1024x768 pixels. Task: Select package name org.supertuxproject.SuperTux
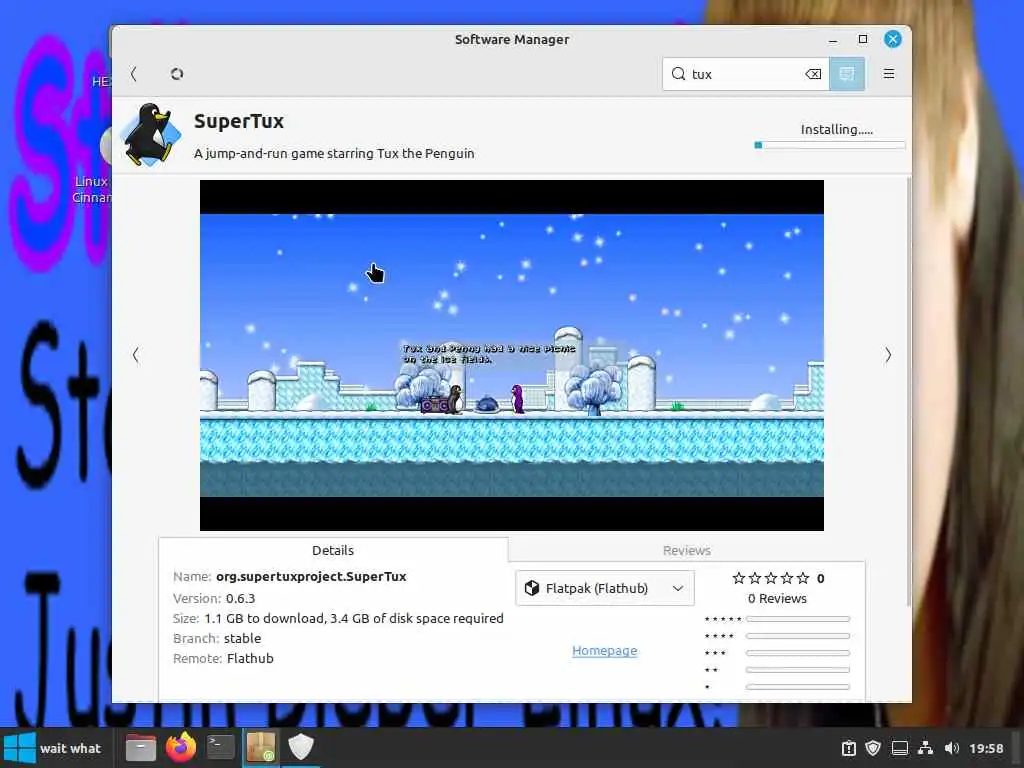311,576
